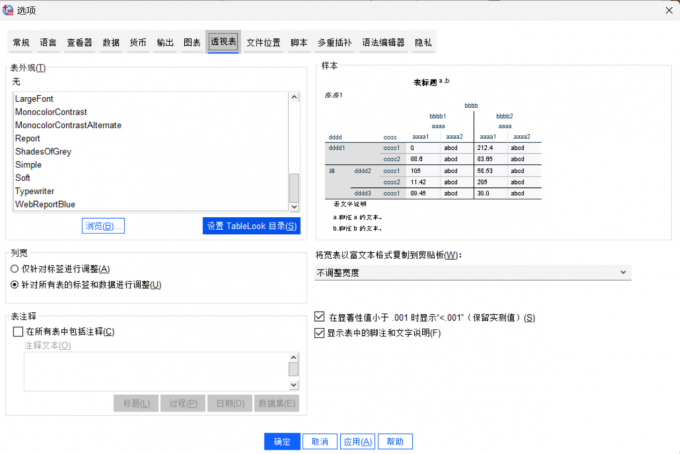The height and width of the screenshot is (454, 680).
Task: Click the 浏览(B)... button
Action: (103, 226)
